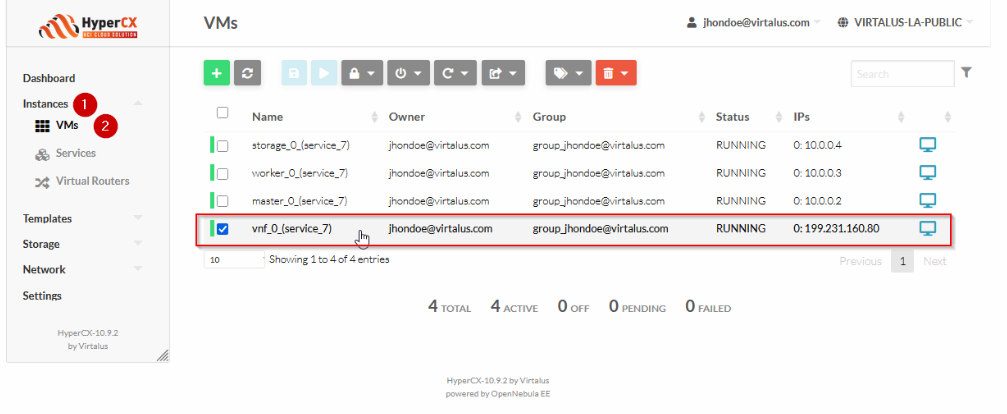
Task: Click the play resume VM icon
Action: point(324,73)
